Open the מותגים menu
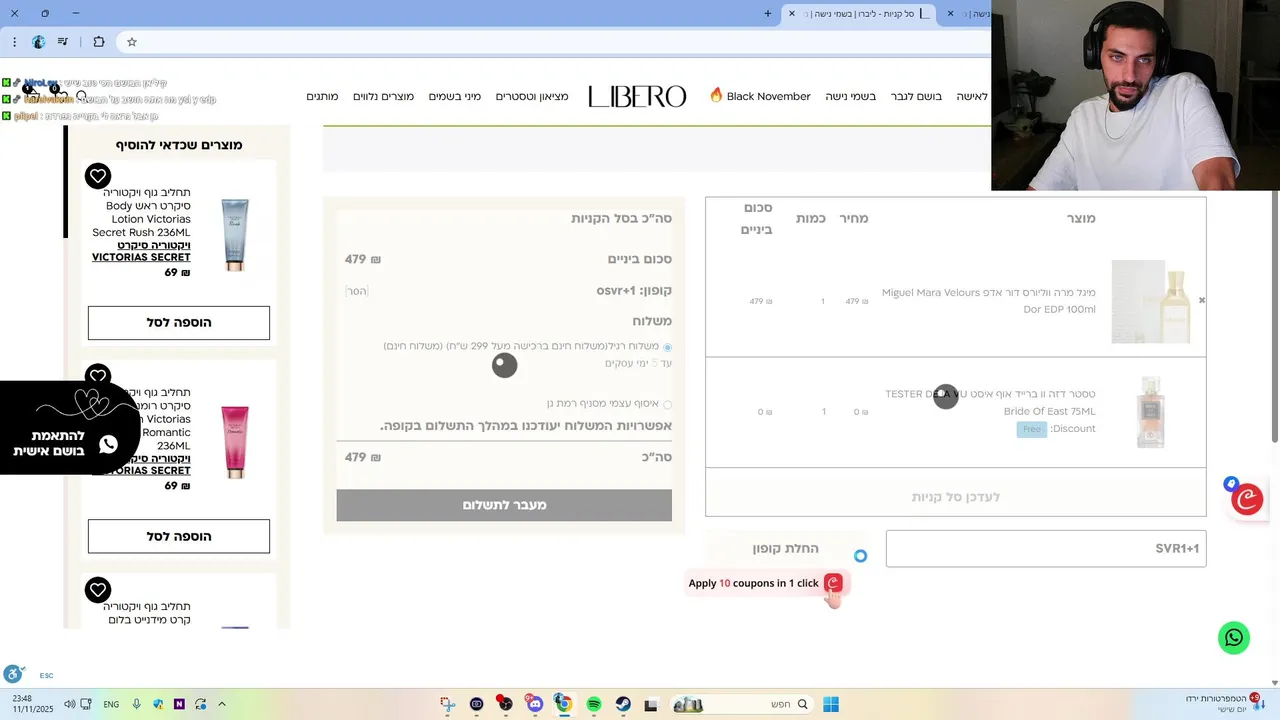This screenshot has height=720, width=1280. [x=322, y=96]
